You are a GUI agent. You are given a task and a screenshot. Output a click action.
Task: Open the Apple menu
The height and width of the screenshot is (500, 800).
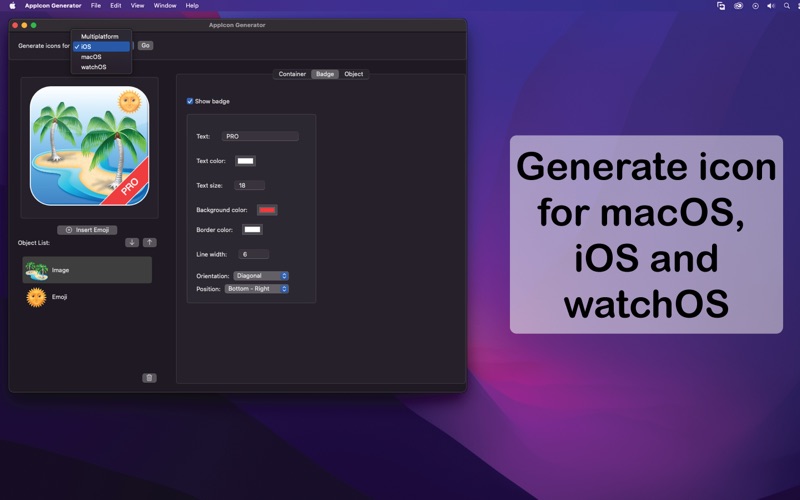(x=12, y=6)
